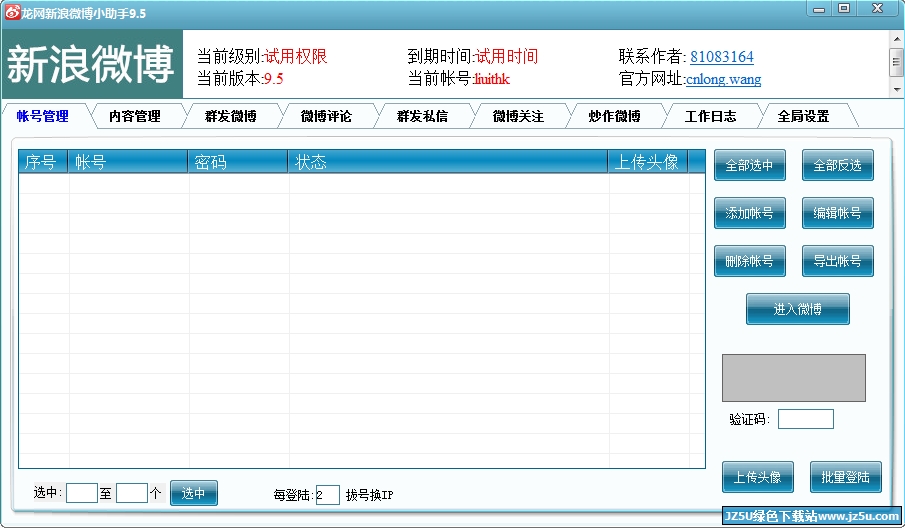Open the 全局设置 tab
This screenshot has width=905, height=528.
point(803,116)
